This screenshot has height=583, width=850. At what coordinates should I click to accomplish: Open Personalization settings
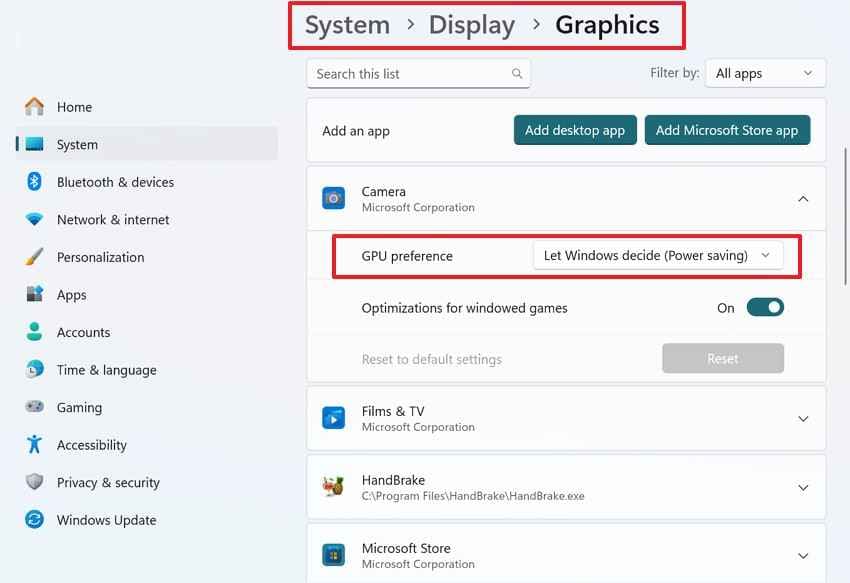146,257
